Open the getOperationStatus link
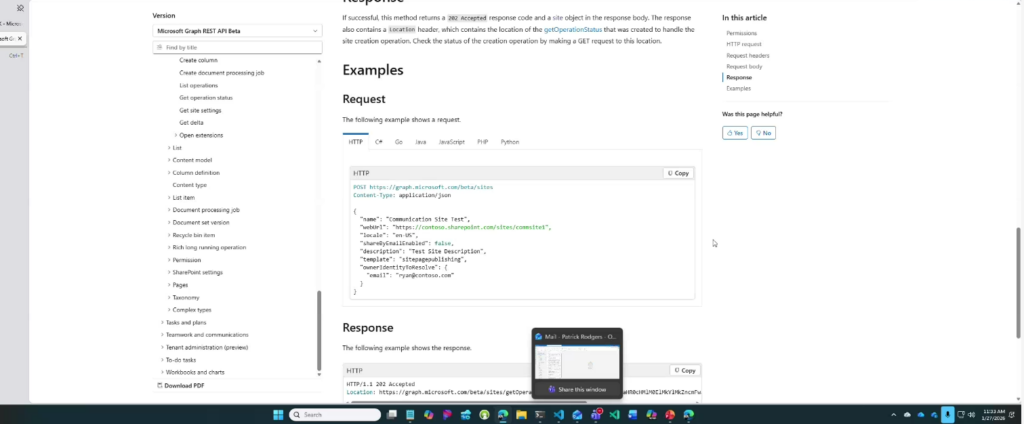1024x424 pixels. 573,29
